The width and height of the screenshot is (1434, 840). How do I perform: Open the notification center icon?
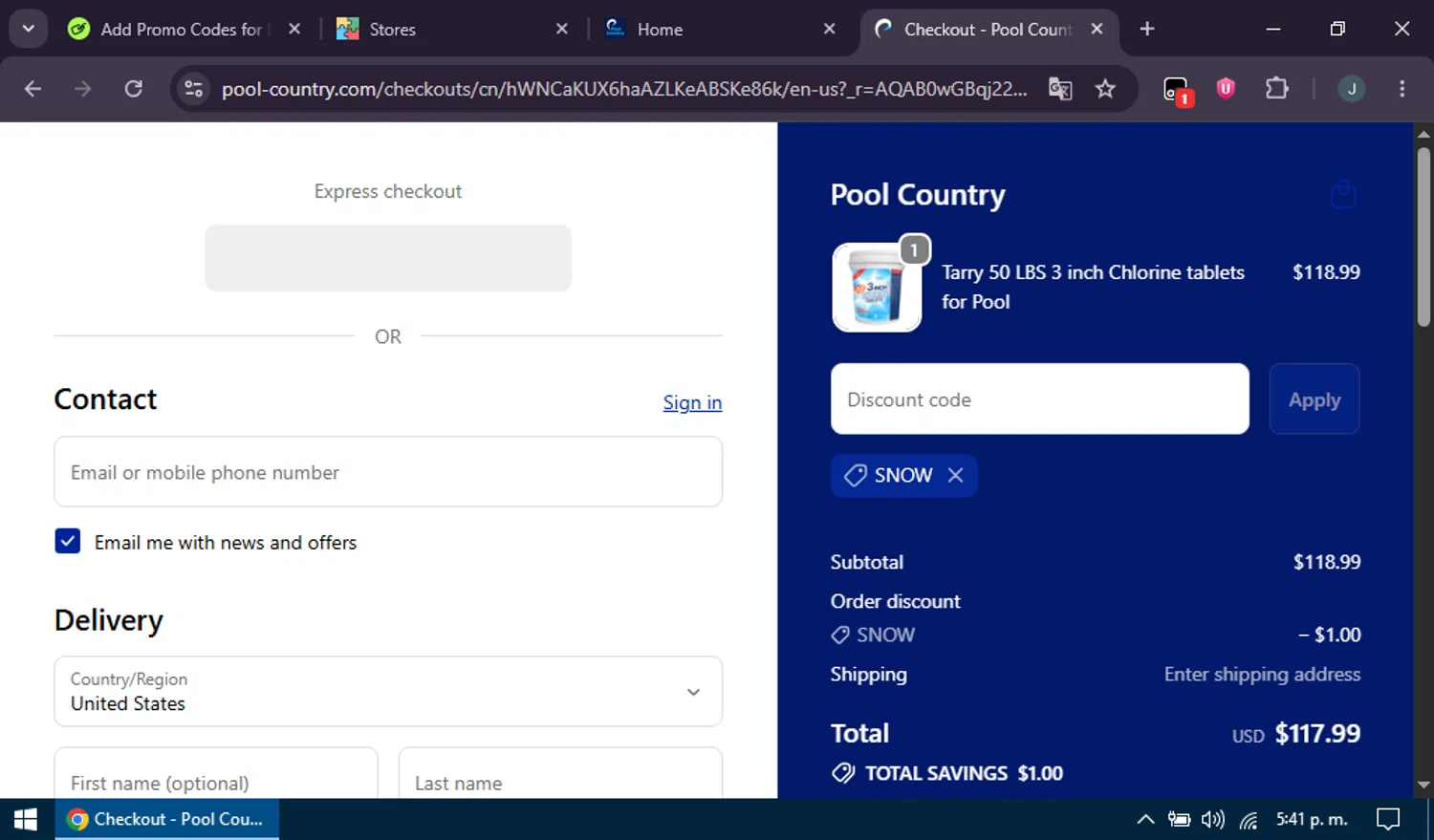pyautogui.click(x=1388, y=819)
